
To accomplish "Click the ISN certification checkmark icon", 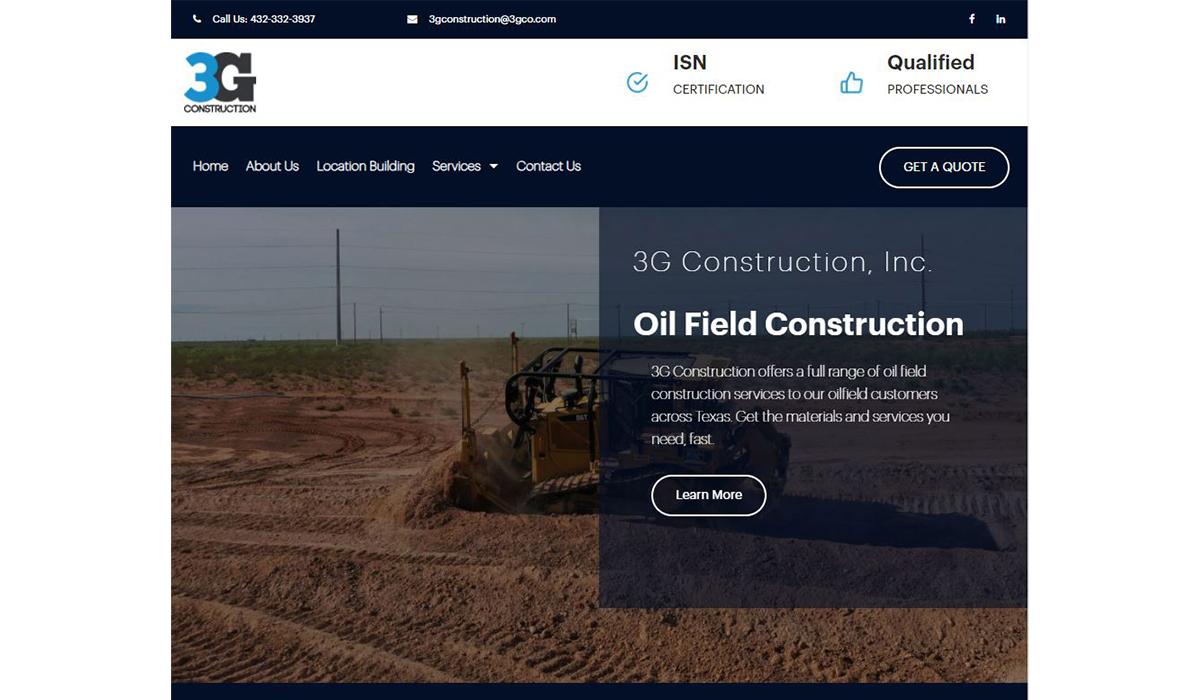I will (x=637, y=82).
